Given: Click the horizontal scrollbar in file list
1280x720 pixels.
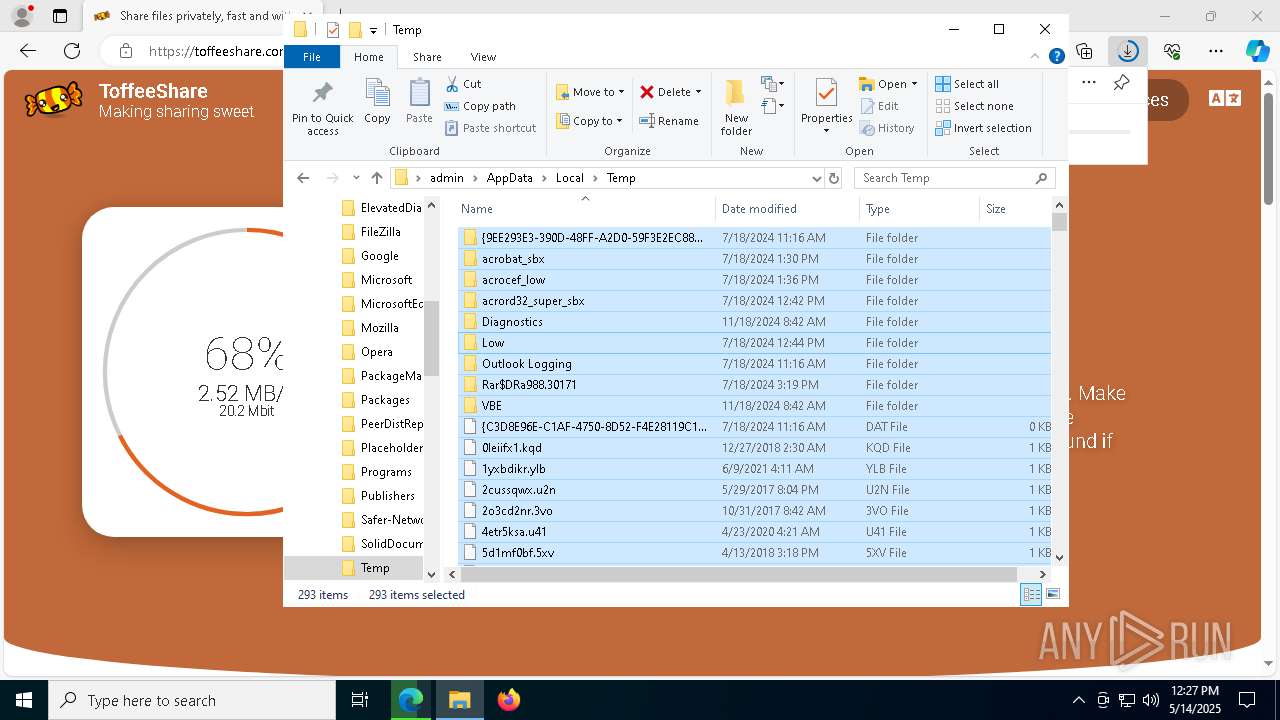Looking at the screenshot, I should pyautogui.click(x=739, y=574).
